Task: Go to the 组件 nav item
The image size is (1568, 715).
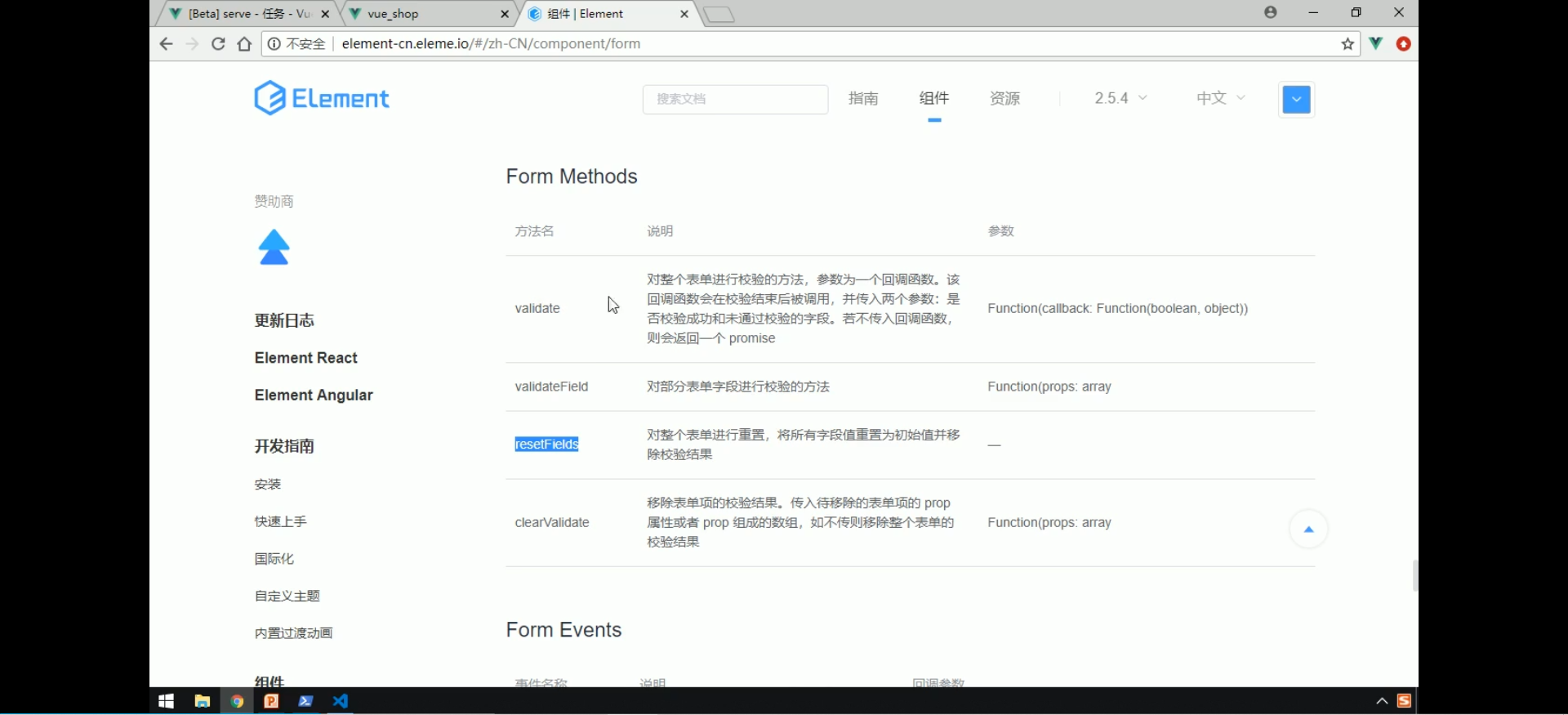Action: tap(934, 98)
